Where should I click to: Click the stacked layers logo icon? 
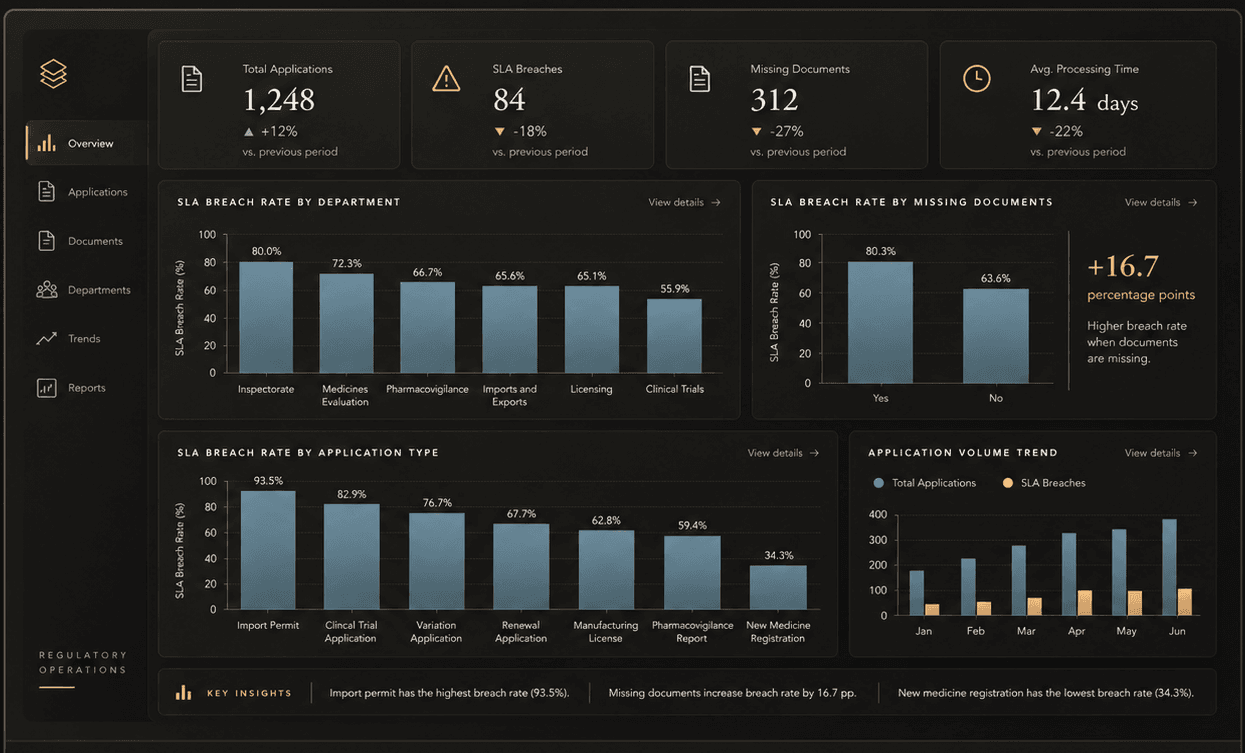point(53,73)
